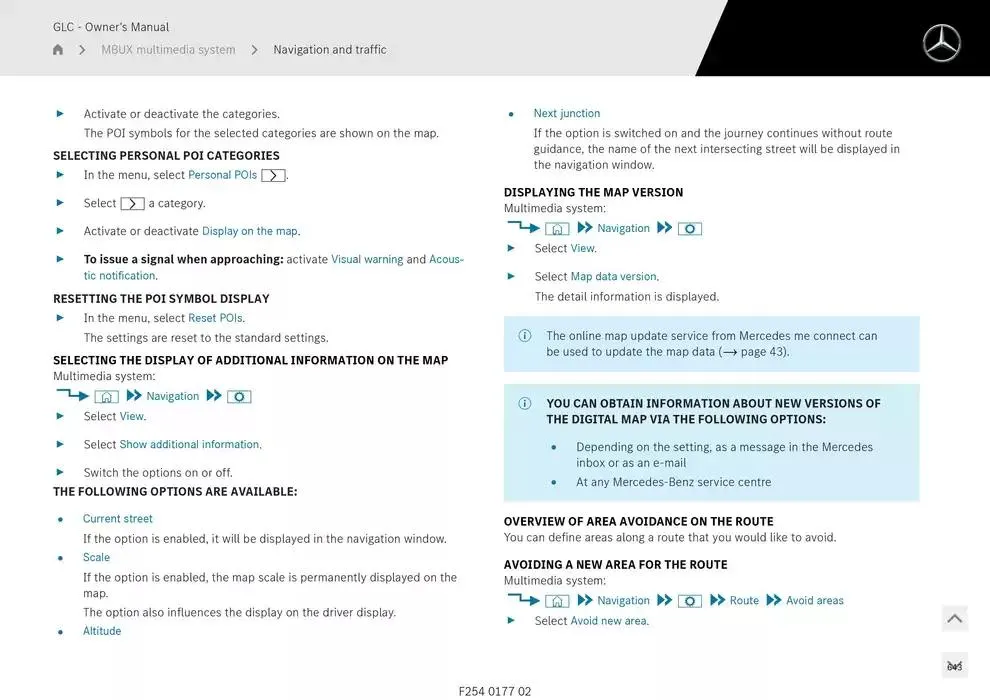
Task: Click the info icon beside online map update note
Action: pos(525,336)
